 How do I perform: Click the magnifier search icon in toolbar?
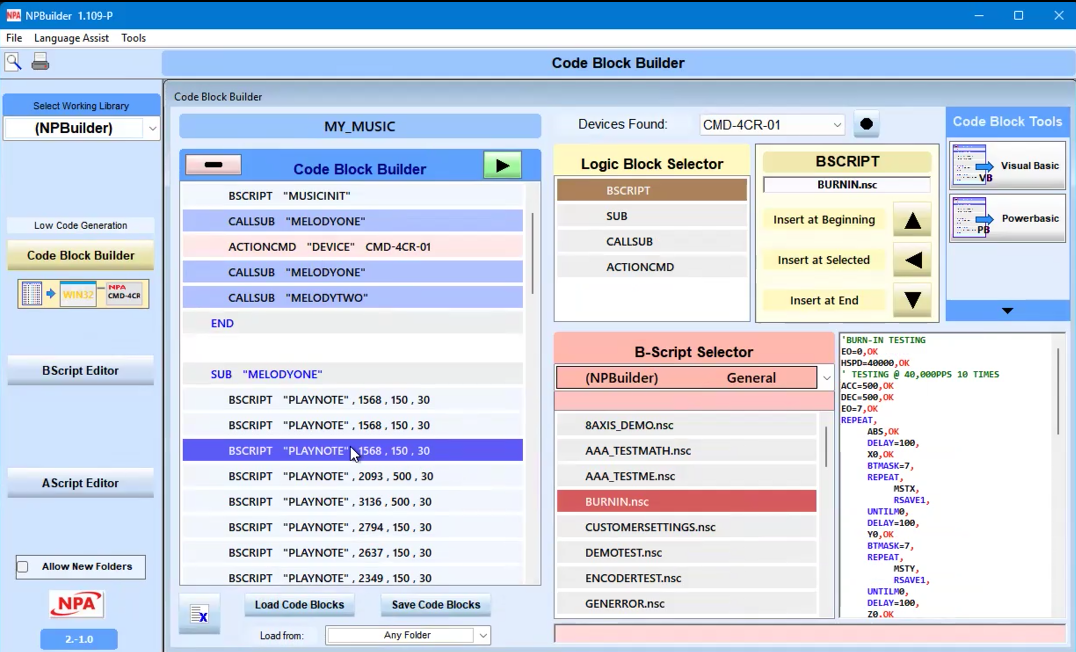pos(13,62)
